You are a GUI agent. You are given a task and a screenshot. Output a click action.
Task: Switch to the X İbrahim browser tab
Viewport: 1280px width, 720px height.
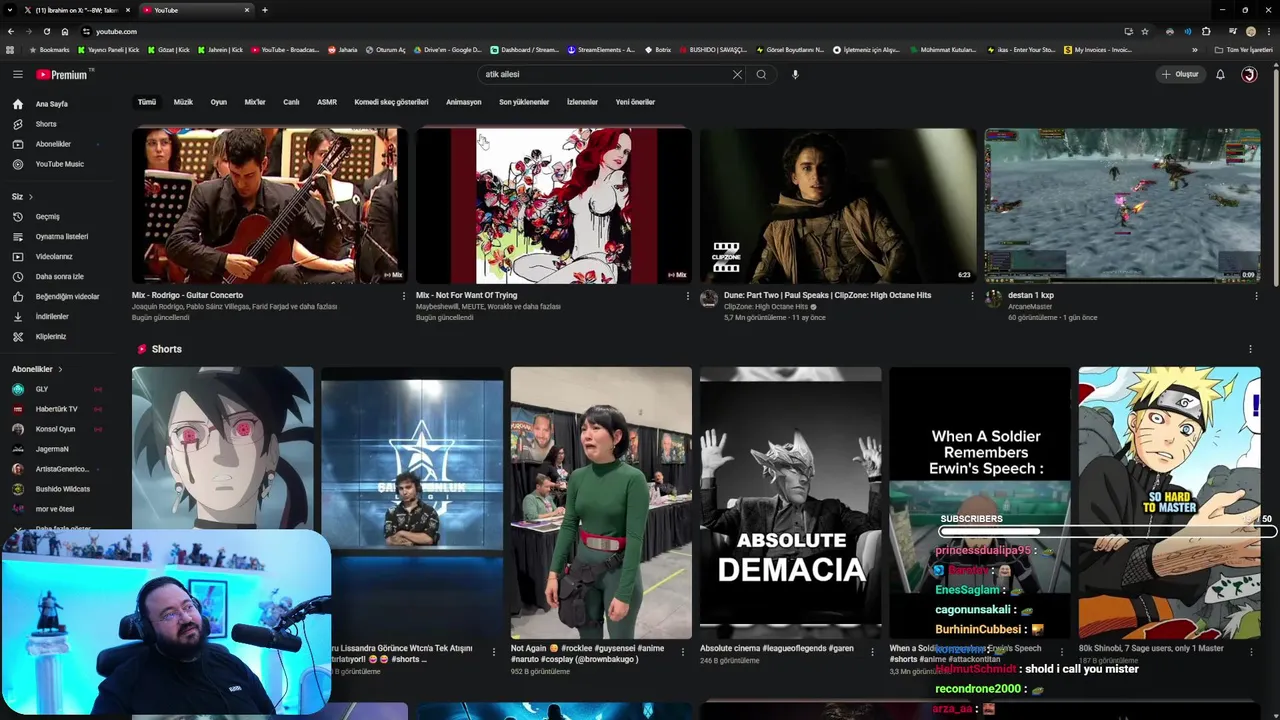pos(76,10)
